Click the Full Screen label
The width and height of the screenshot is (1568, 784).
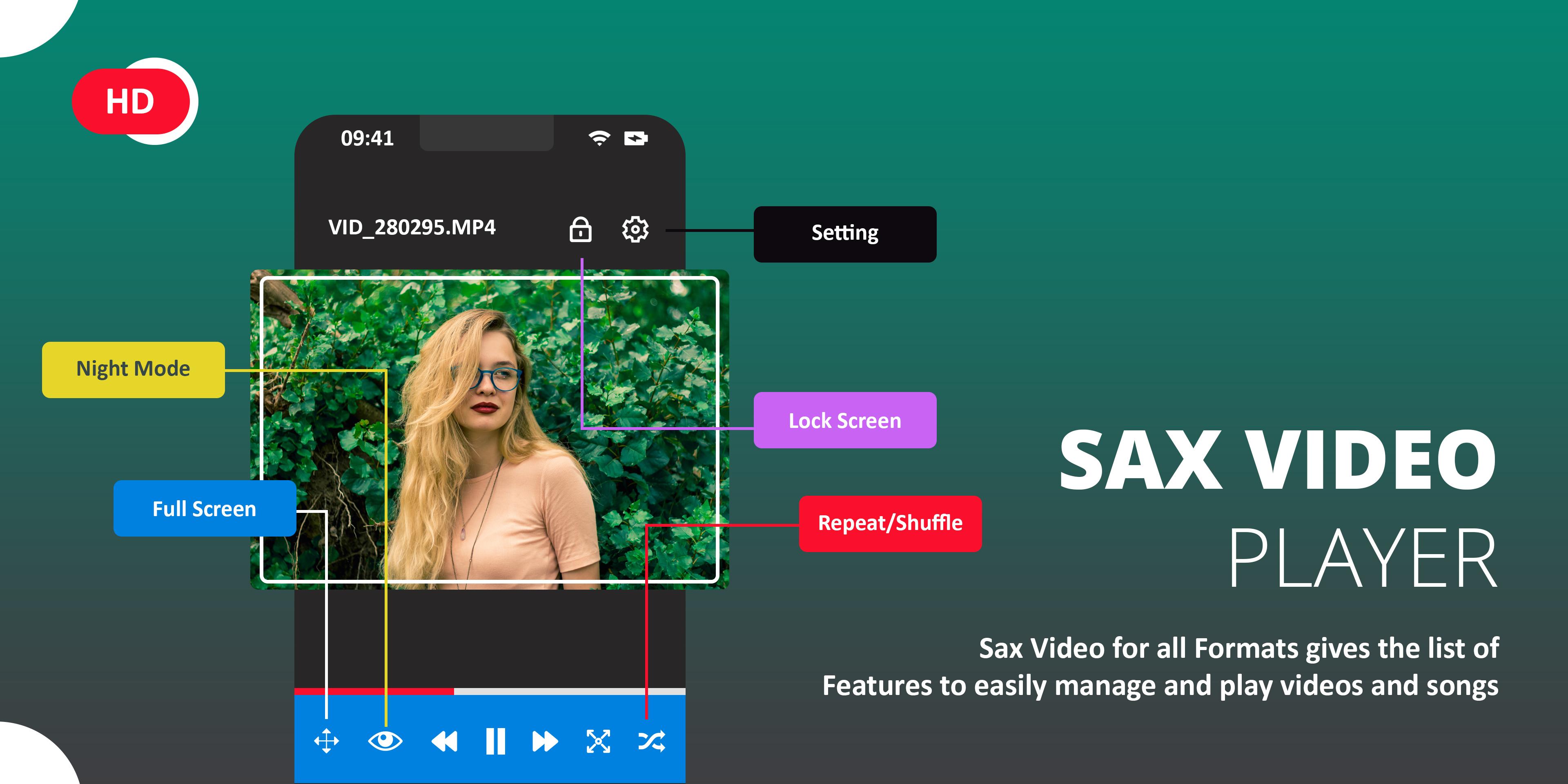(205, 508)
